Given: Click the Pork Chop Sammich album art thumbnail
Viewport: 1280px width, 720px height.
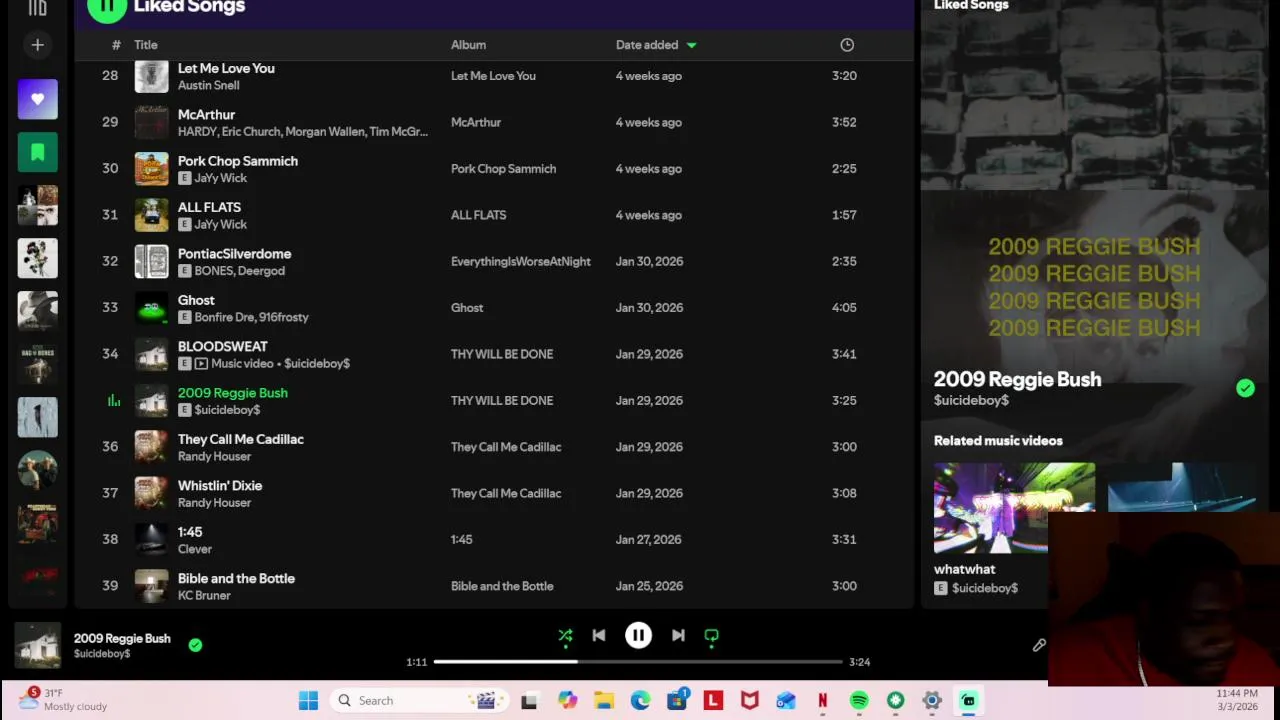Looking at the screenshot, I should tap(152, 169).
